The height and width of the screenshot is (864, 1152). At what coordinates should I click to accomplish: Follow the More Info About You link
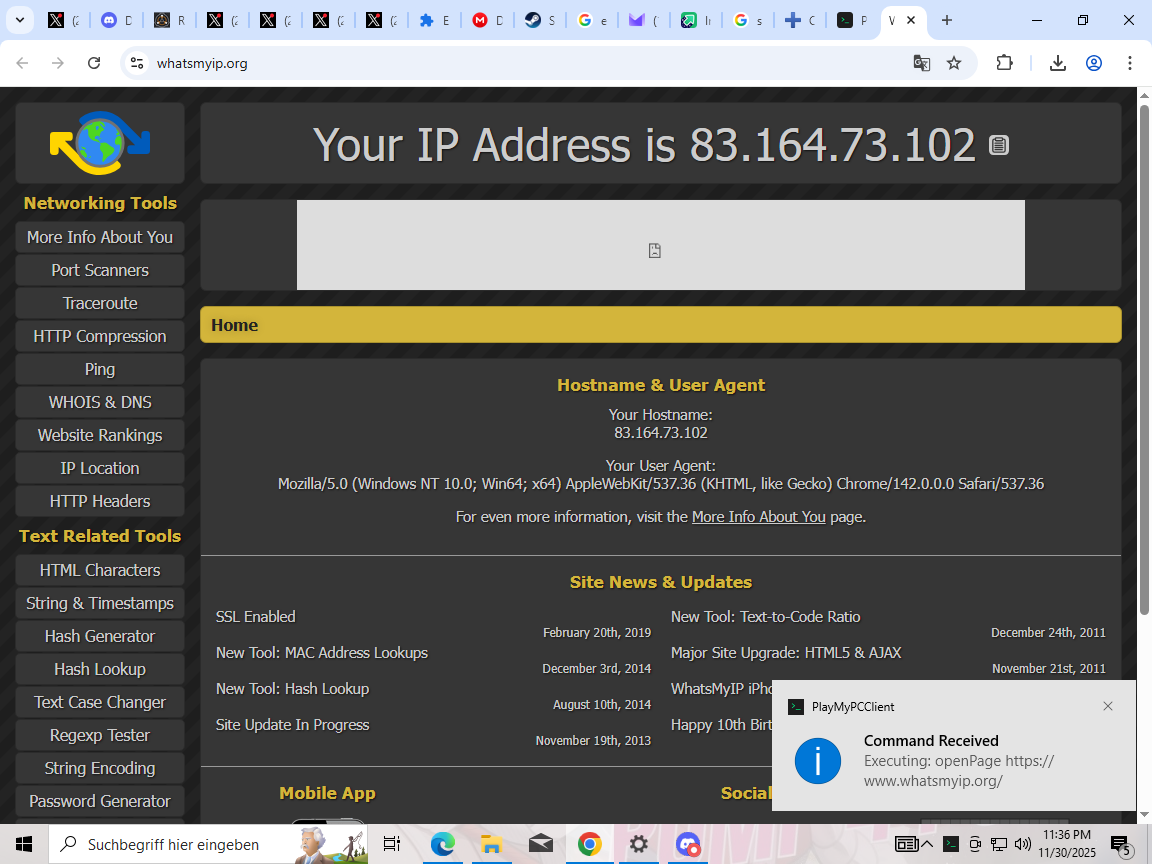click(758, 517)
